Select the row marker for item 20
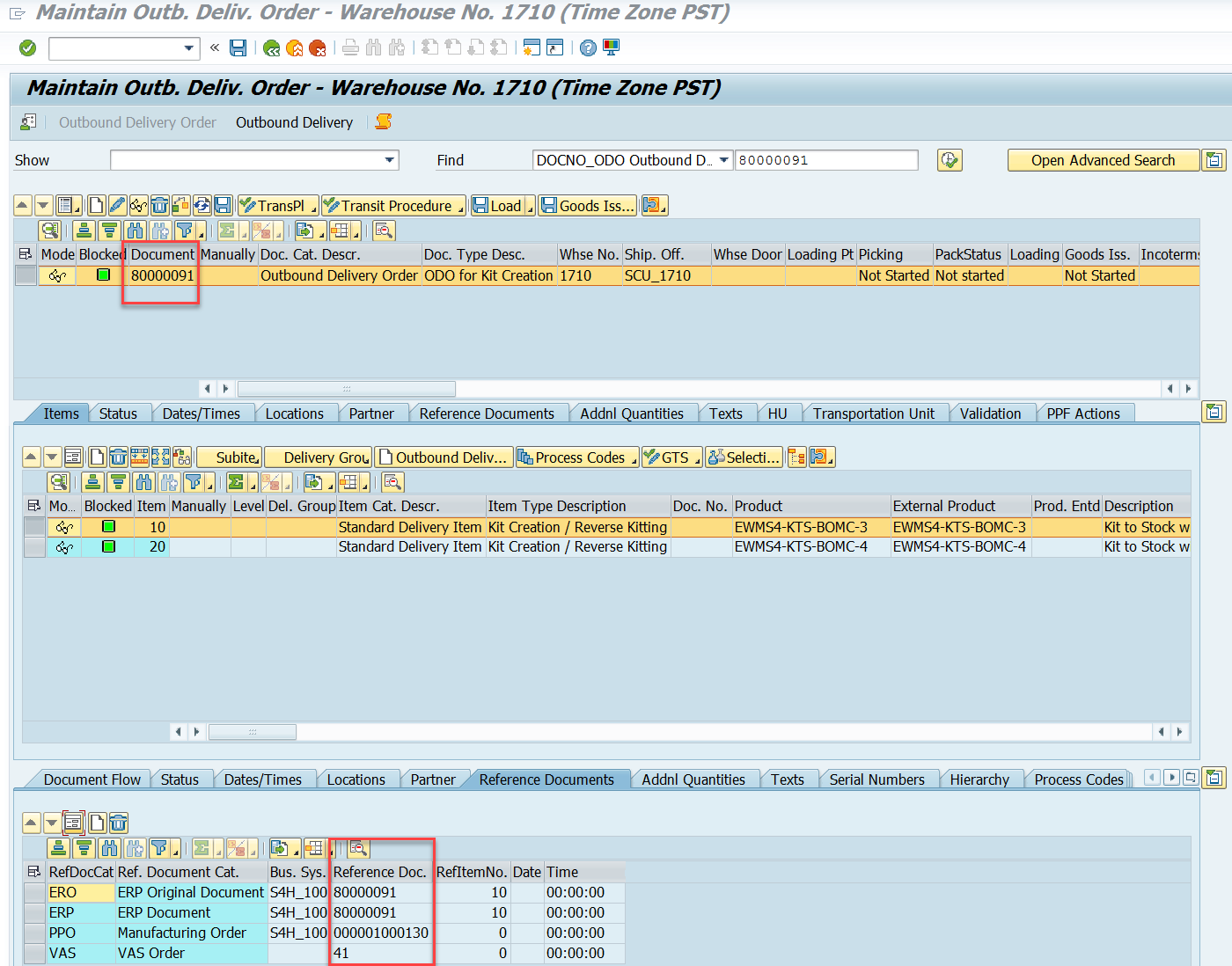The image size is (1232, 966). 35,546
